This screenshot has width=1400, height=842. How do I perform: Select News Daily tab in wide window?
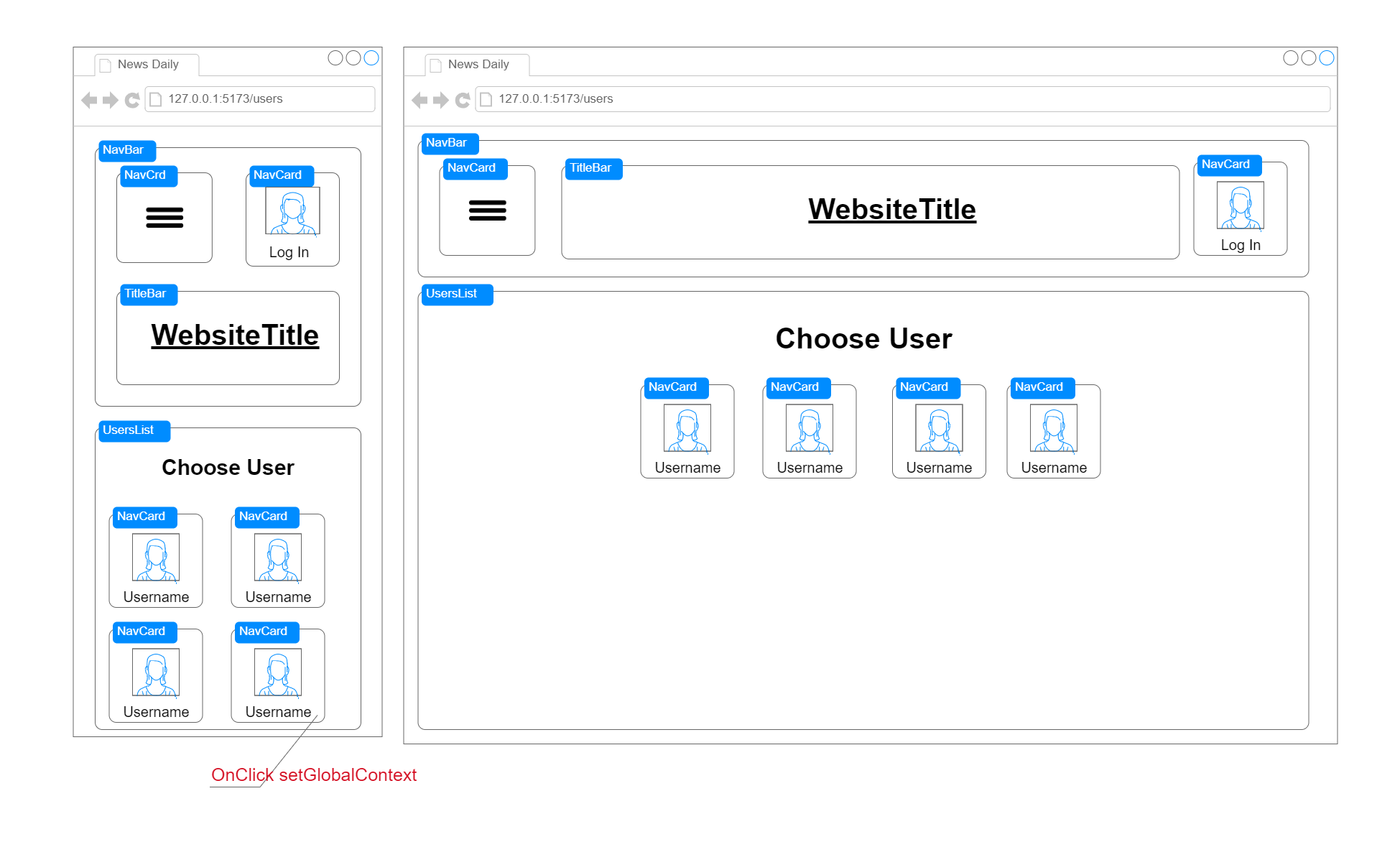coord(478,65)
